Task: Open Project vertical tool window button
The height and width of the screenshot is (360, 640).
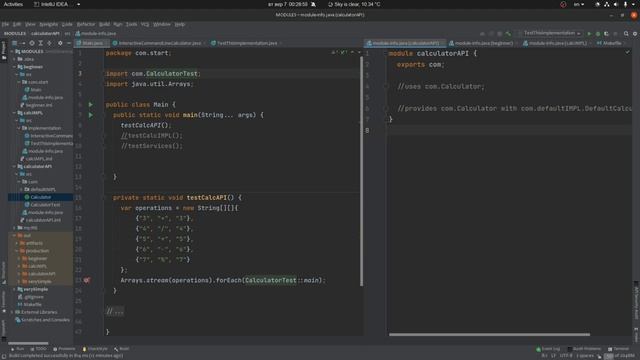Action: click(x=4, y=50)
